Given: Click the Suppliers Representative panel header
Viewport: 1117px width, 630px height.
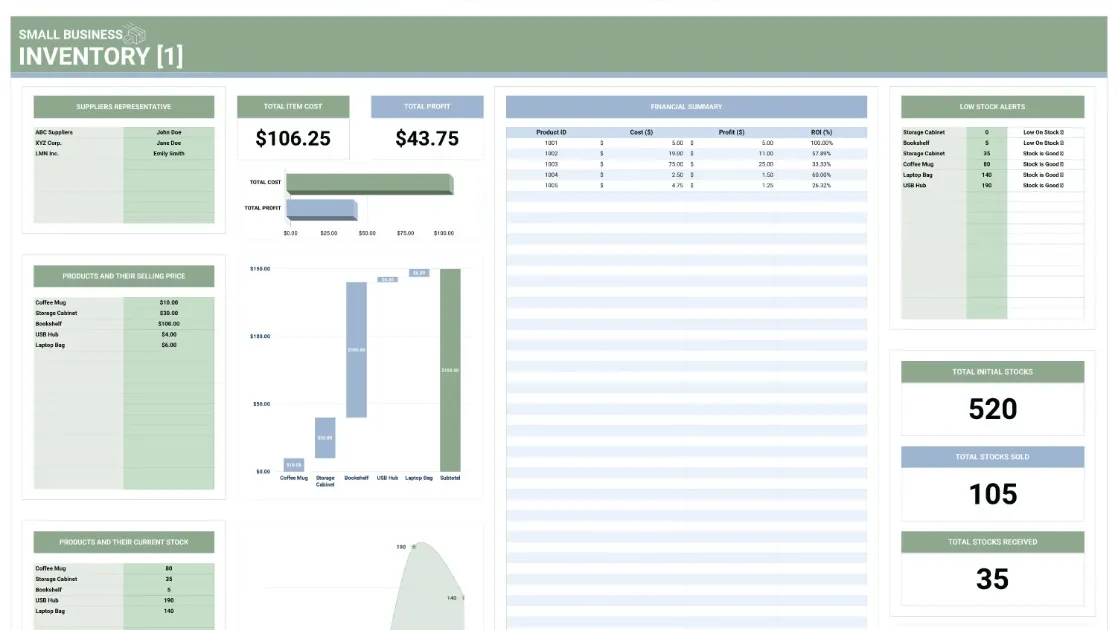Looking at the screenshot, I should (123, 107).
